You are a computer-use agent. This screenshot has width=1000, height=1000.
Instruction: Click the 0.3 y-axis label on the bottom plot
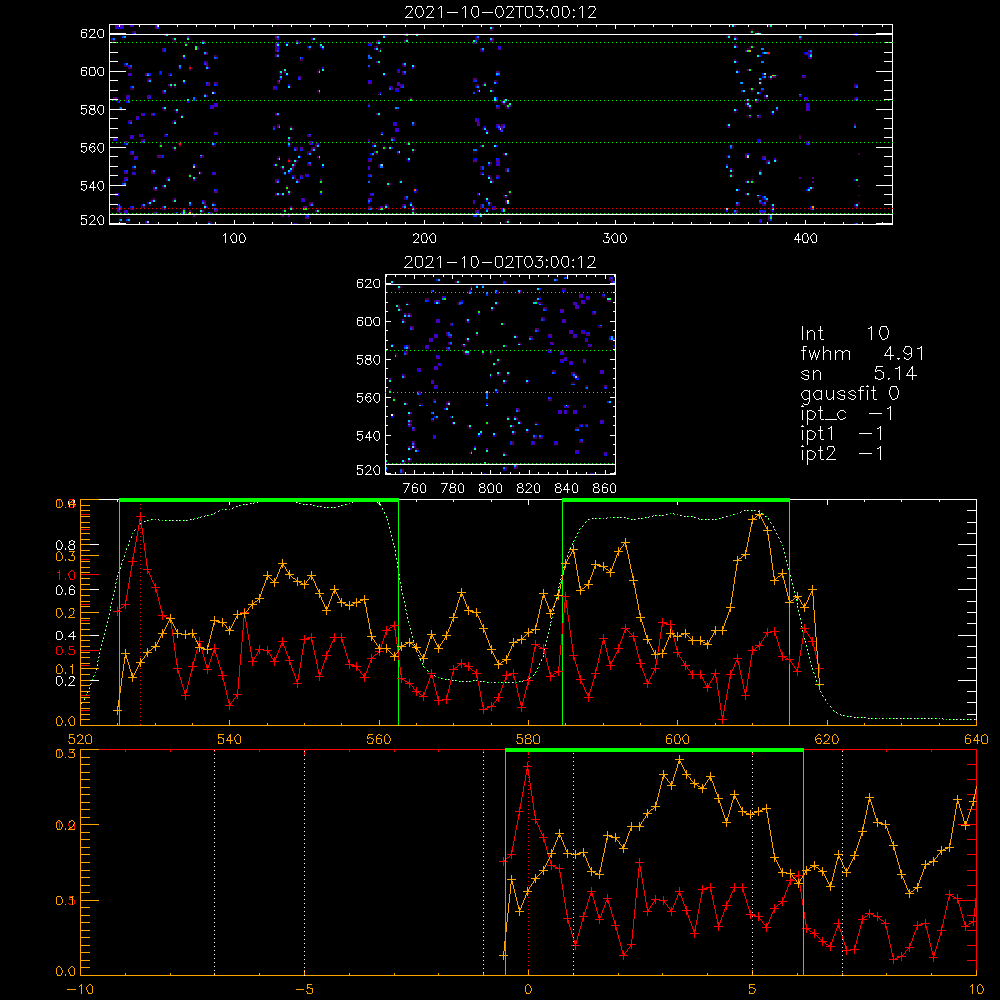(x=66, y=754)
